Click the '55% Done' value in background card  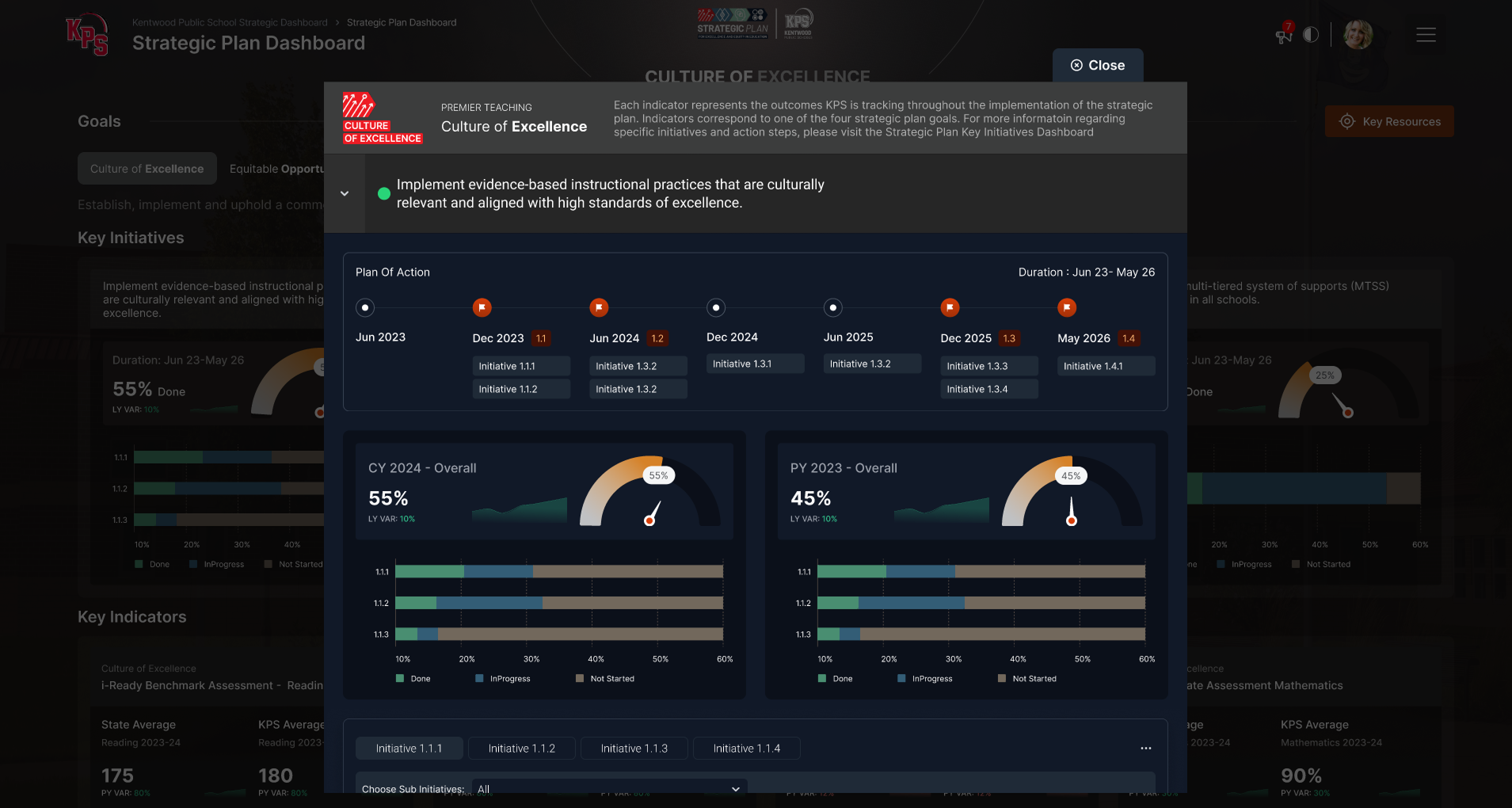point(149,390)
